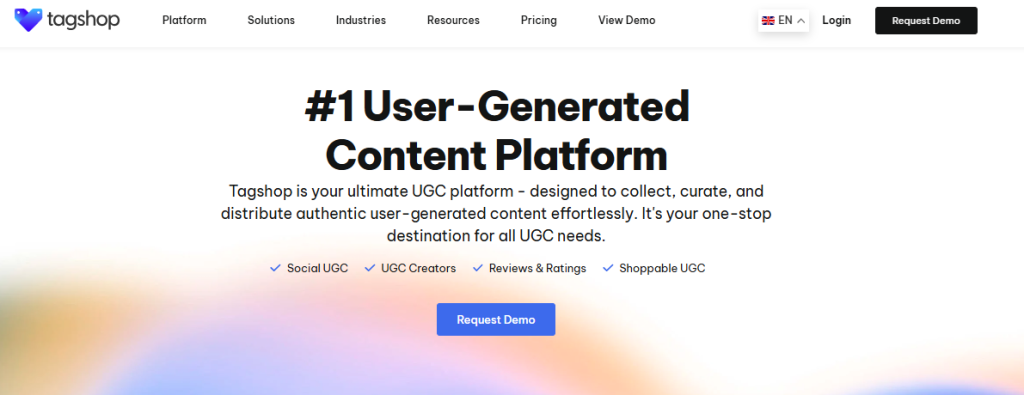Click the Social UGC checkmark icon
The width and height of the screenshot is (1024, 395).
[x=275, y=268]
